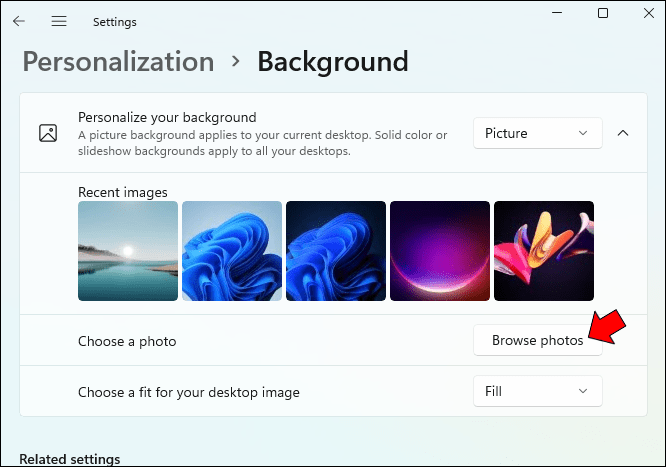Click the Related settings heading
Image resolution: width=666 pixels, height=467 pixels.
(x=70, y=459)
